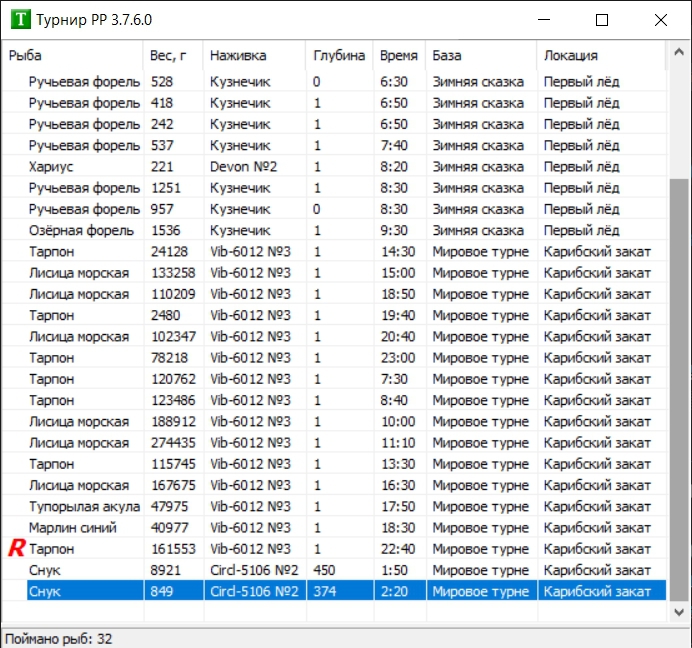Select the Озёрная форель row

click(334, 230)
